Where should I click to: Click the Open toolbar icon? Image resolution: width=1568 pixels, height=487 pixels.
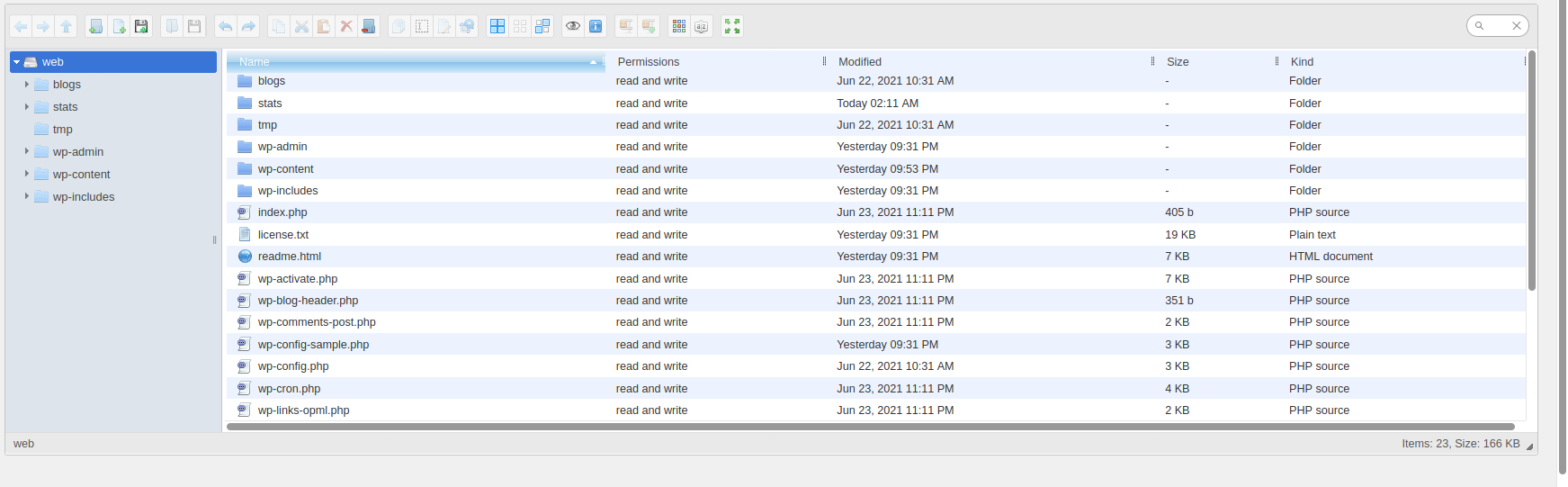tap(172, 26)
